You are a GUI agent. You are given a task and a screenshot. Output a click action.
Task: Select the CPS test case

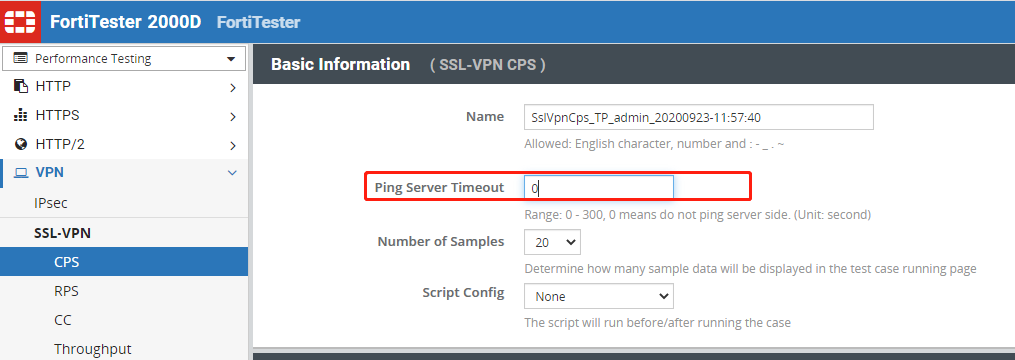[124, 262]
